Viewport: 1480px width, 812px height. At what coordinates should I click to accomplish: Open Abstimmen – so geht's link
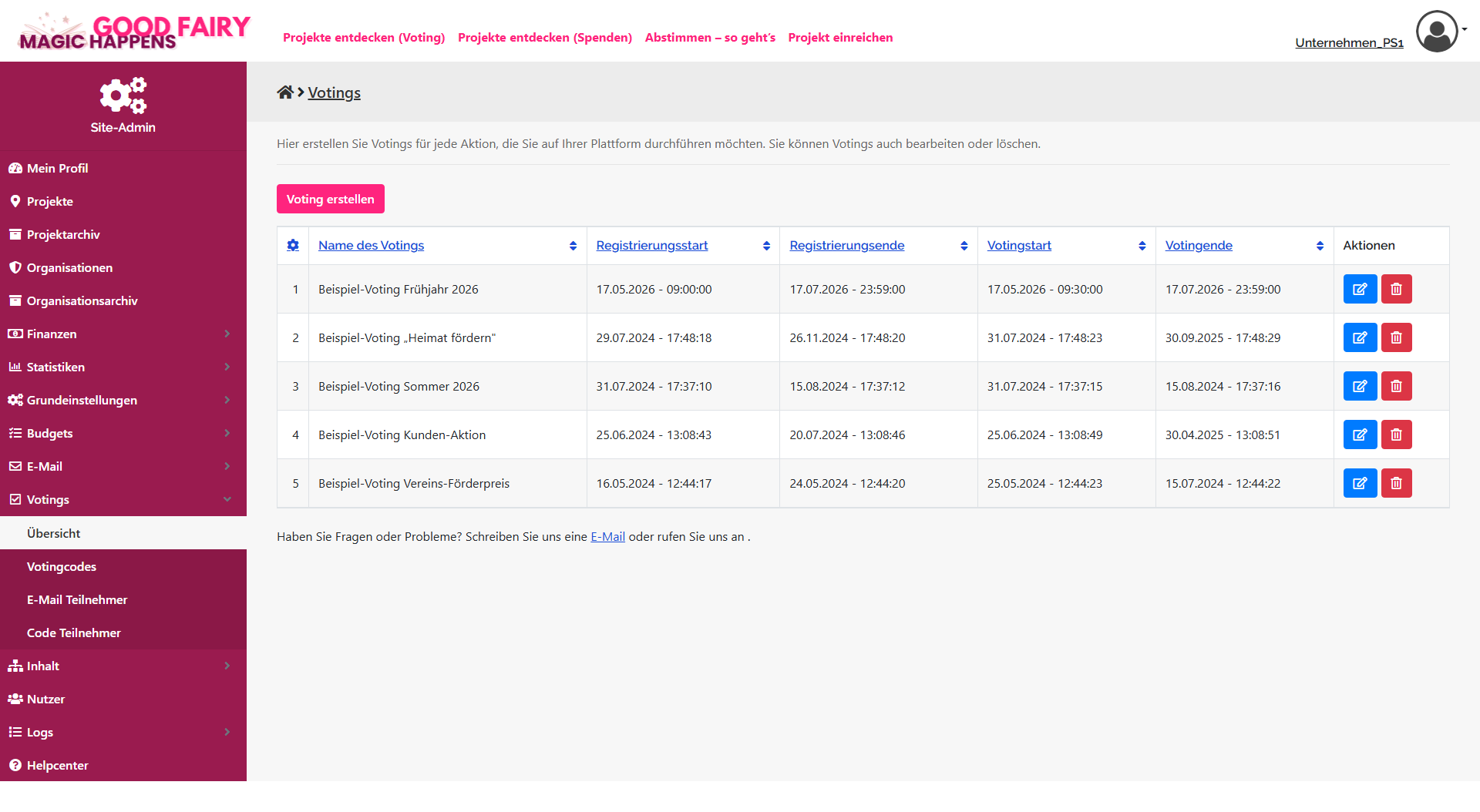click(x=710, y=37)
